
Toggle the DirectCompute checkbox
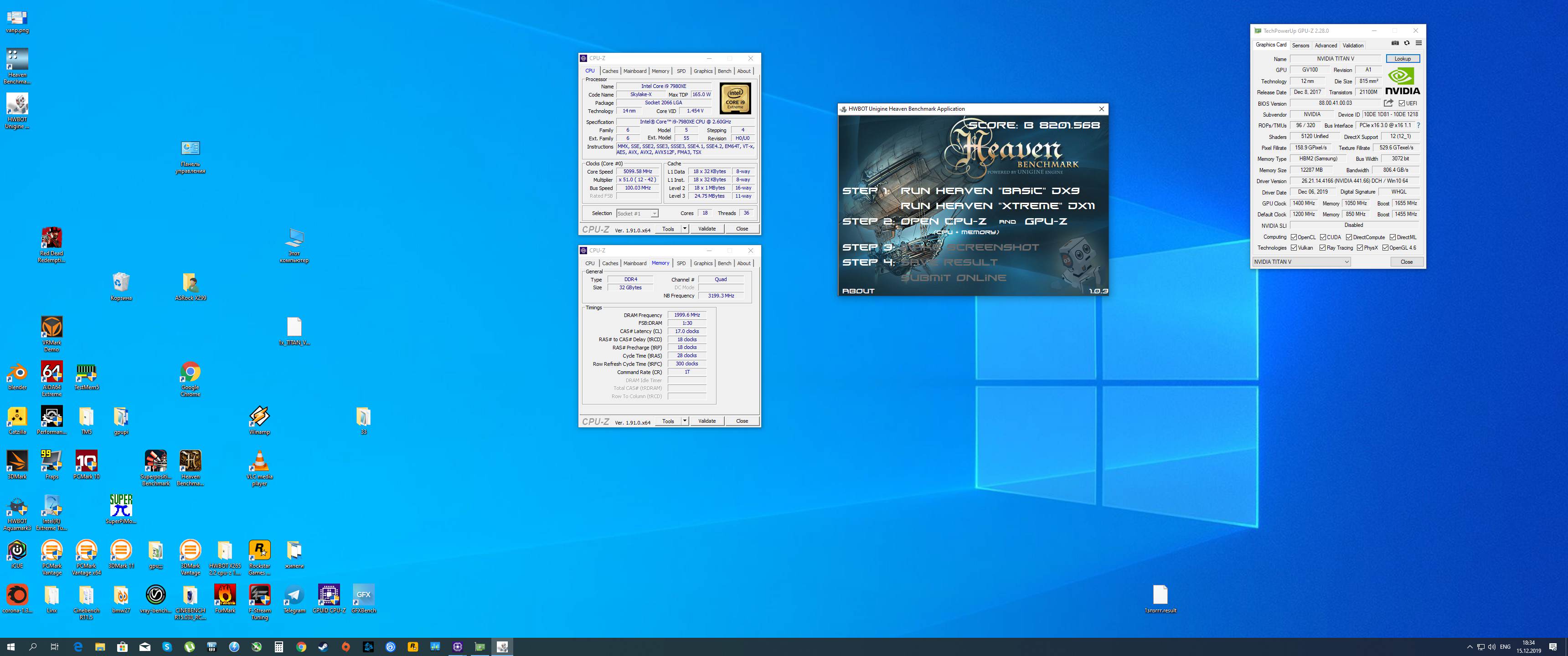tap(1349, 237)
